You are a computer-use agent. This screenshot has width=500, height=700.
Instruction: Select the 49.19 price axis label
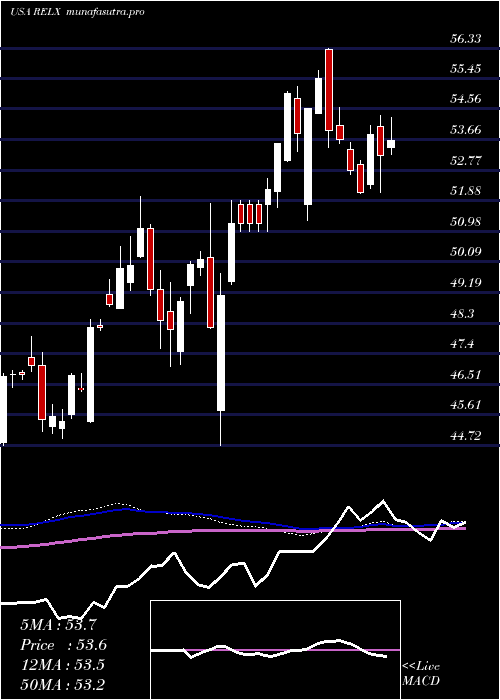tap(465, 283)
